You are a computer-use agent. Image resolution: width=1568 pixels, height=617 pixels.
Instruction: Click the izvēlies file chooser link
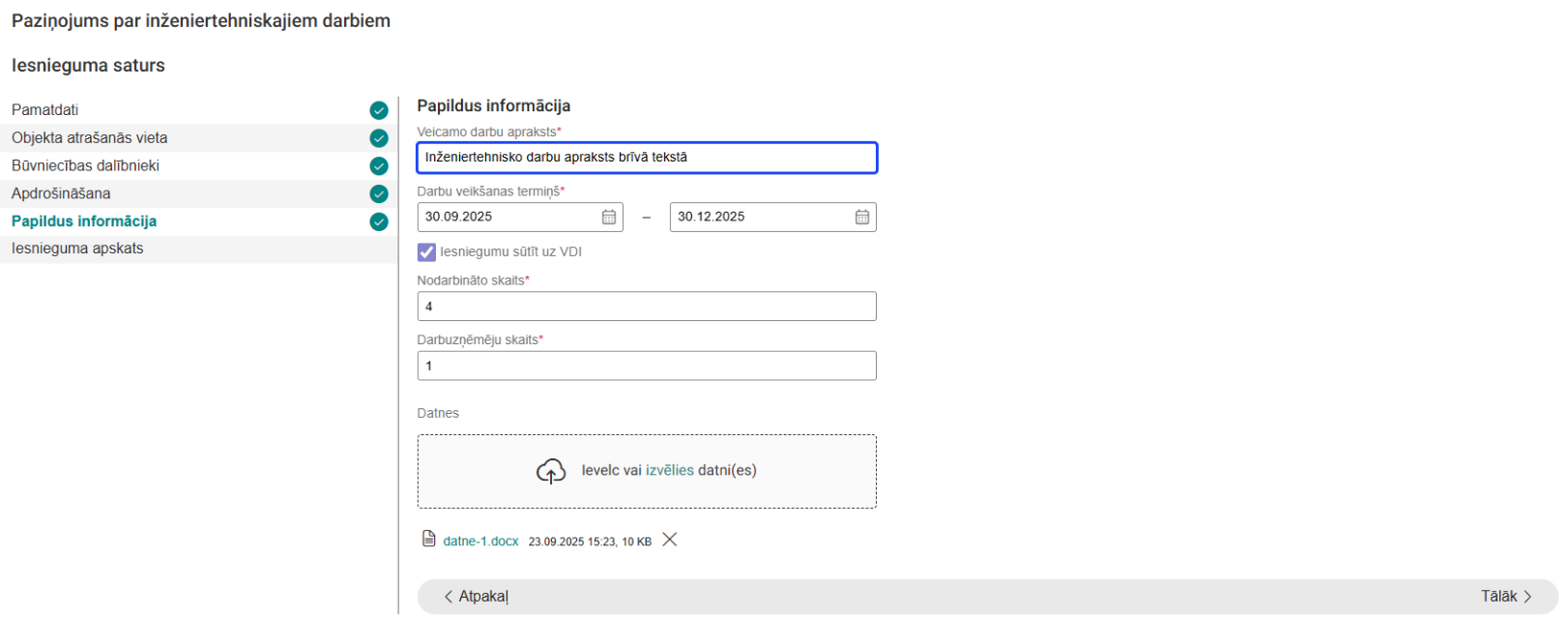click(x=669, y=471)
